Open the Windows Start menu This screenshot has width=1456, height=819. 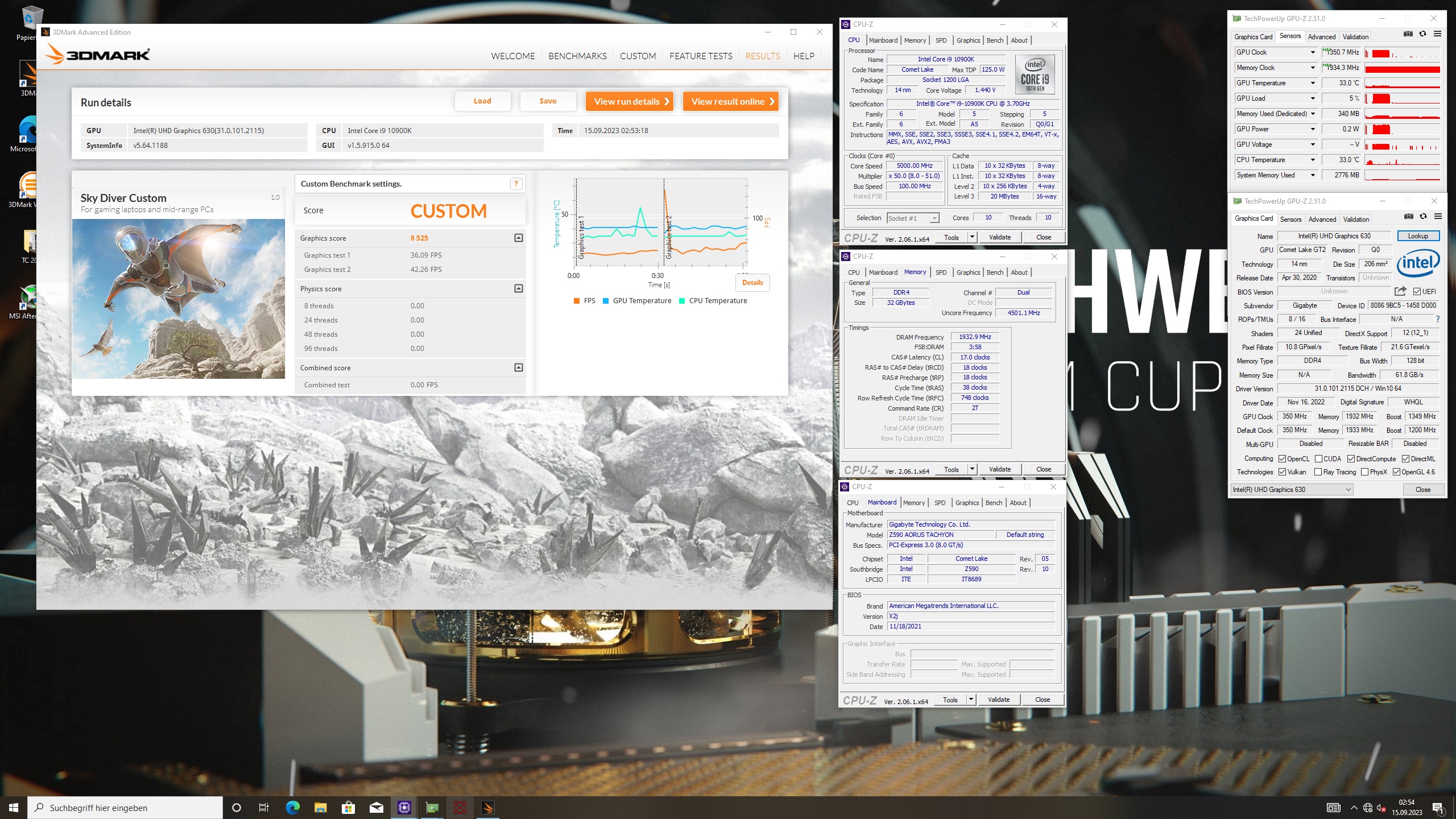14,808
